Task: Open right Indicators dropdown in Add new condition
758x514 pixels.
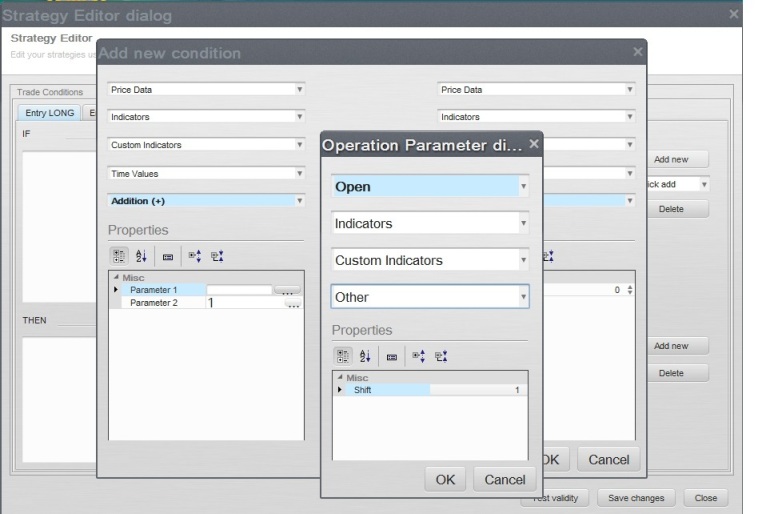Action: [629, 117]
